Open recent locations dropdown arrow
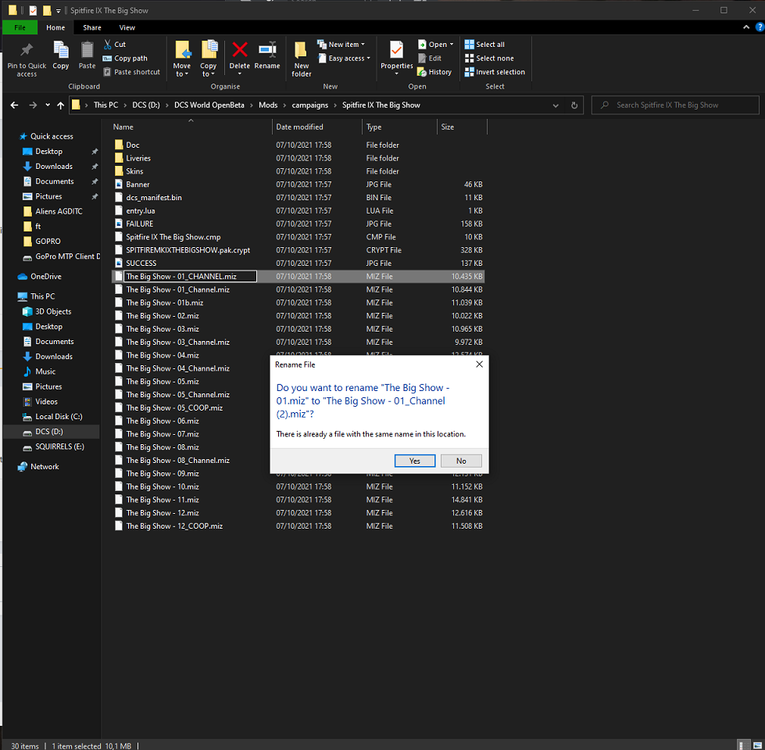Screen dimensions: 765x750 47,105
